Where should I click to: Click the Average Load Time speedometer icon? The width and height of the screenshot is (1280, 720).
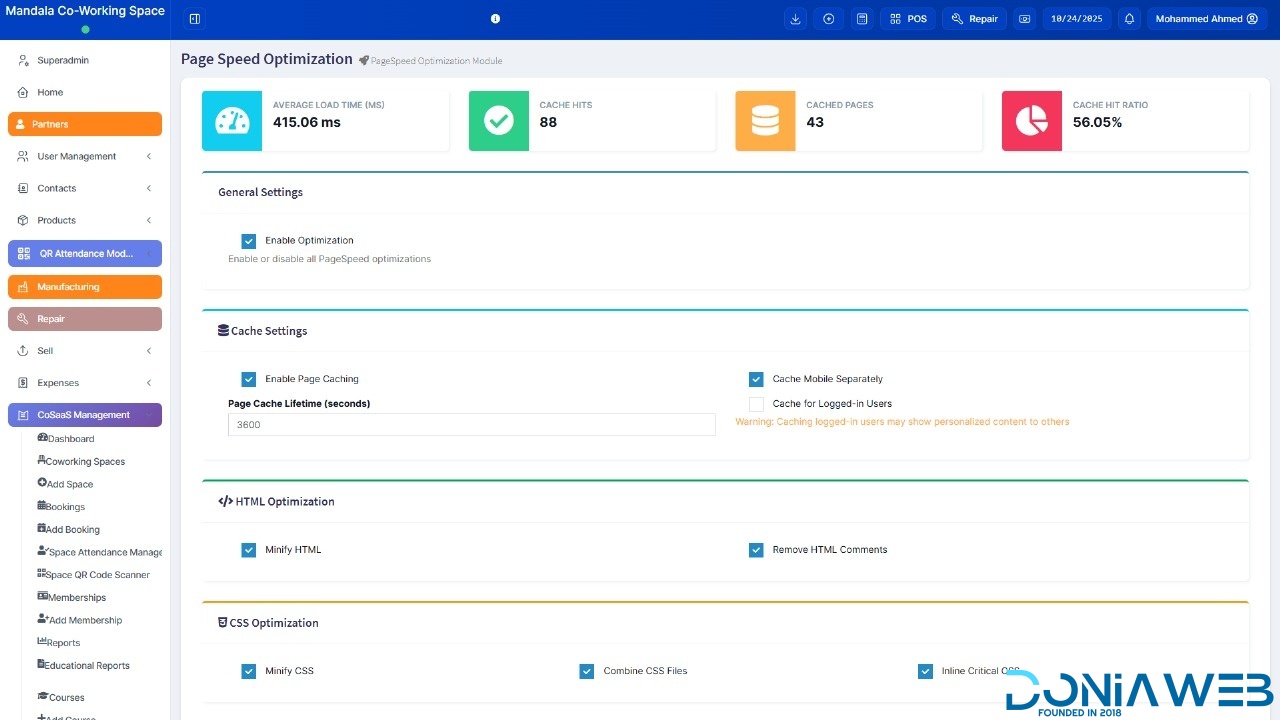[232, 121]
